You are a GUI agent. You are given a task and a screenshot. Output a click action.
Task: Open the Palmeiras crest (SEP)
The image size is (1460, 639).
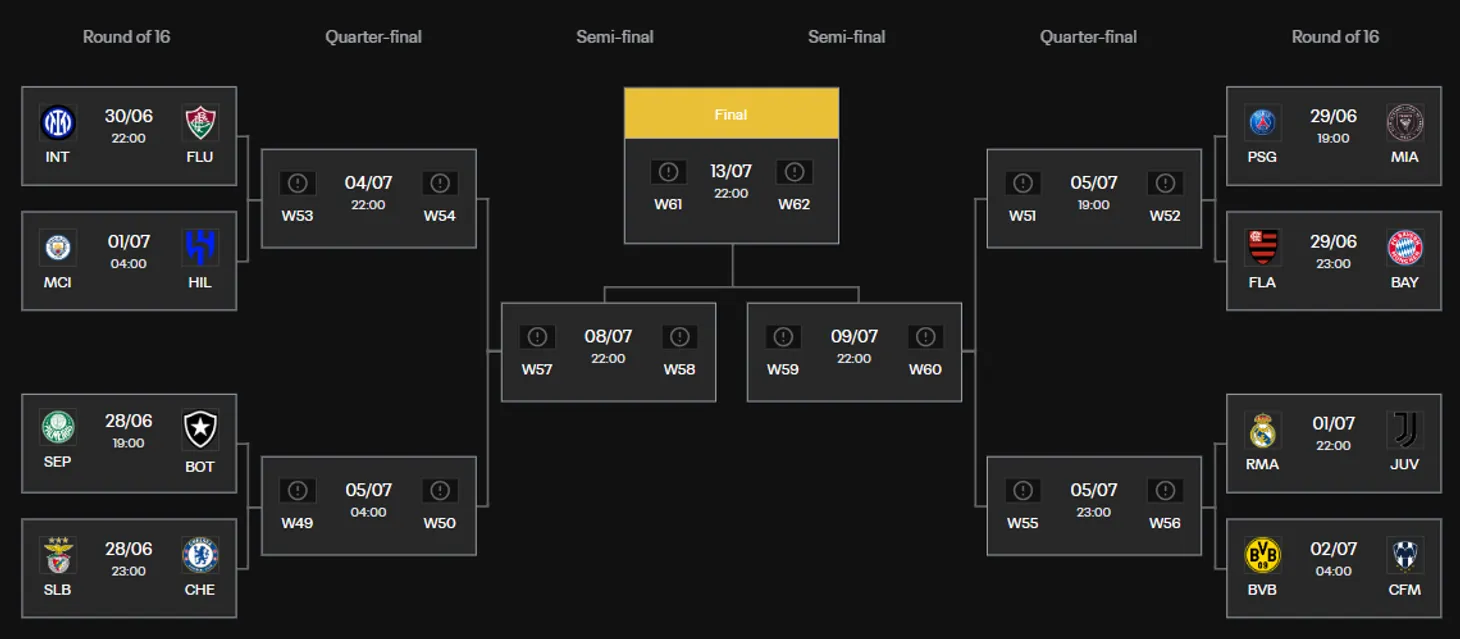tap(58, 428)
